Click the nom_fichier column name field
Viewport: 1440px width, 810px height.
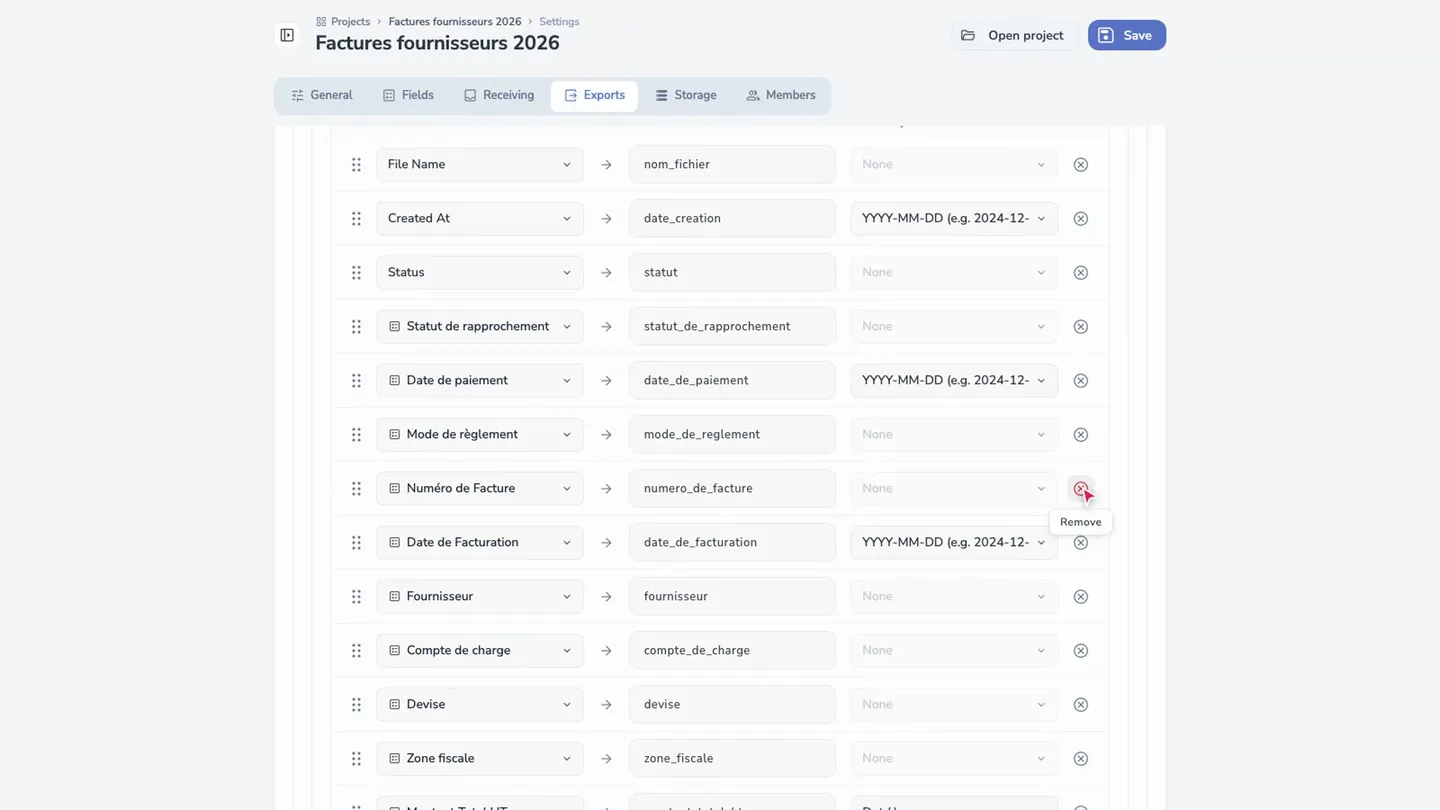732,164
